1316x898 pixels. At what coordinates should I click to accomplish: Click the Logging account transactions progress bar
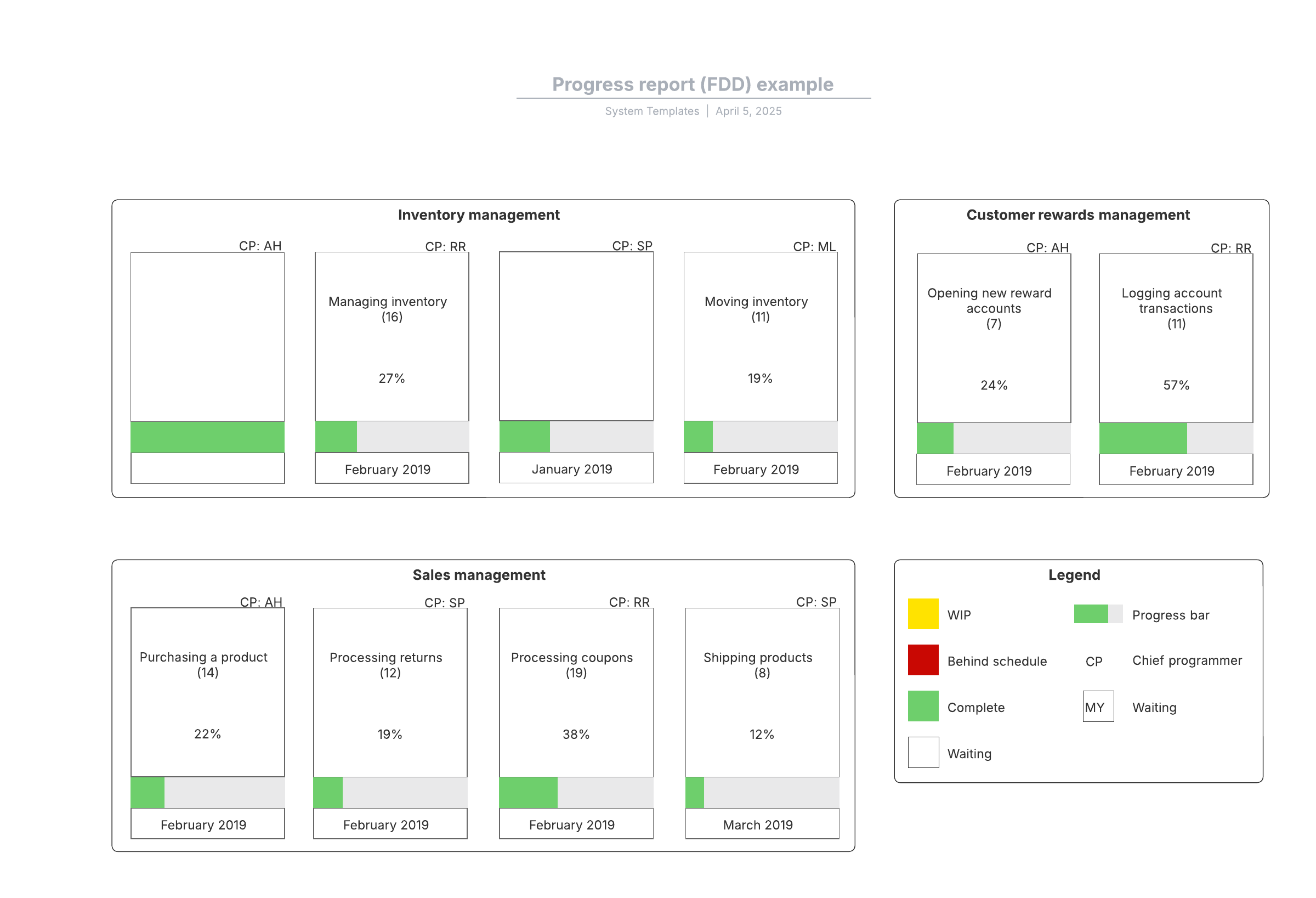(1176, 438)
